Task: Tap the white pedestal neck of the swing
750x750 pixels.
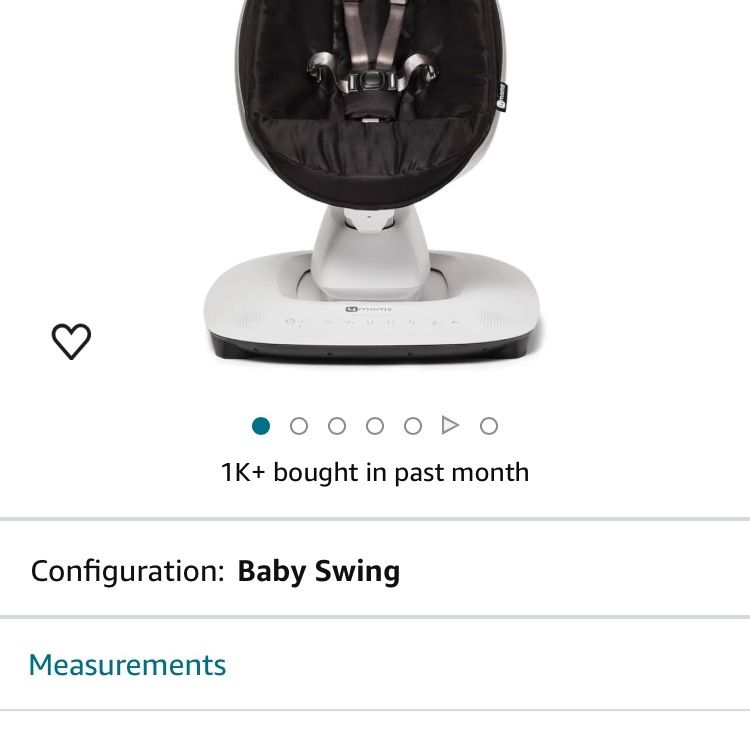Action: click(x=371, y=254)
